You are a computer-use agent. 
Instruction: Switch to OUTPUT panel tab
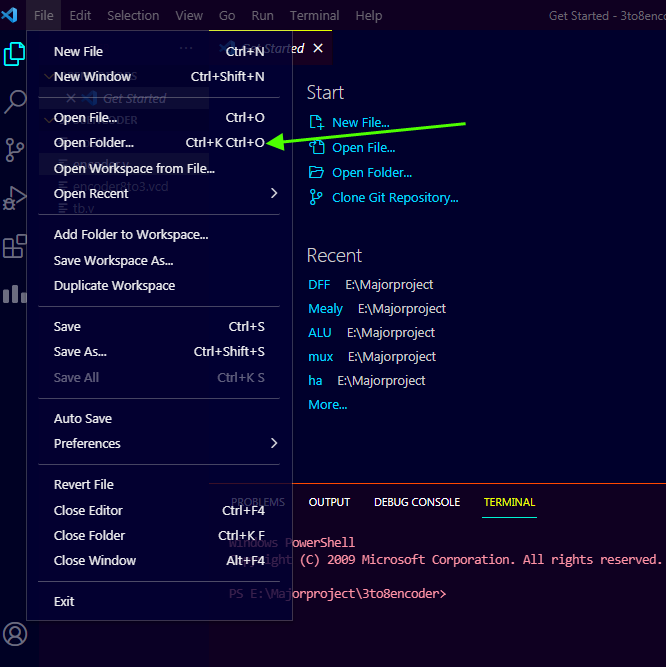(329, 502)
